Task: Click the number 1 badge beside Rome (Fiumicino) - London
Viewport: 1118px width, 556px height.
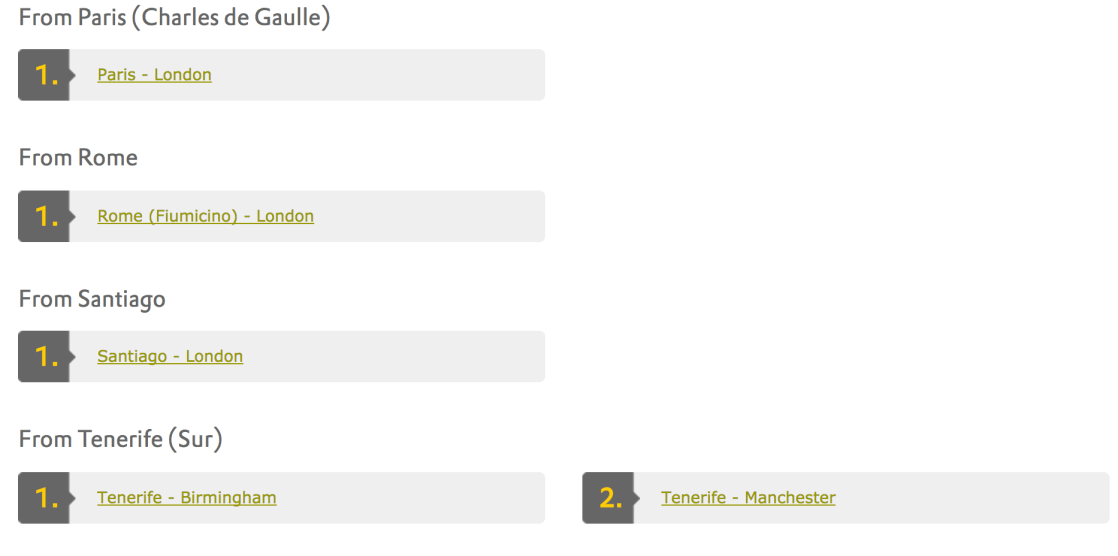Action: click(44, 216)
